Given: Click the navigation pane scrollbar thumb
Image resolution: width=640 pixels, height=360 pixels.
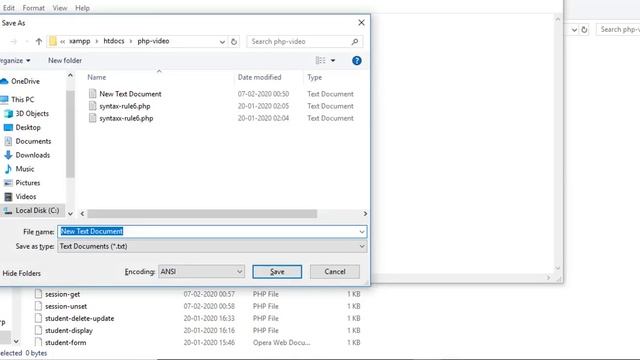Looking at the screenshot, I should coord(70,134).
